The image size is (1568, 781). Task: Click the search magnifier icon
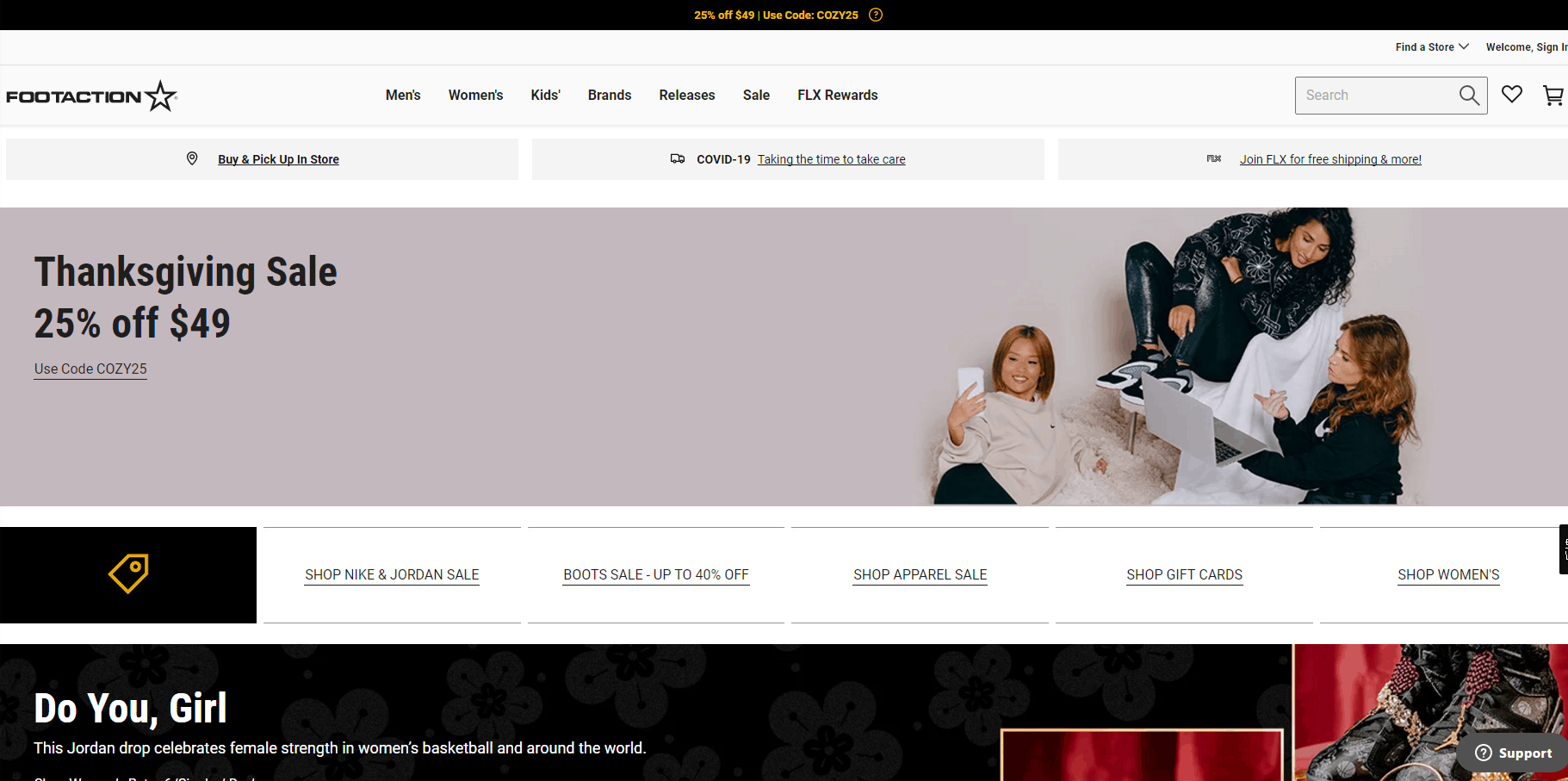pos(1469,96)
